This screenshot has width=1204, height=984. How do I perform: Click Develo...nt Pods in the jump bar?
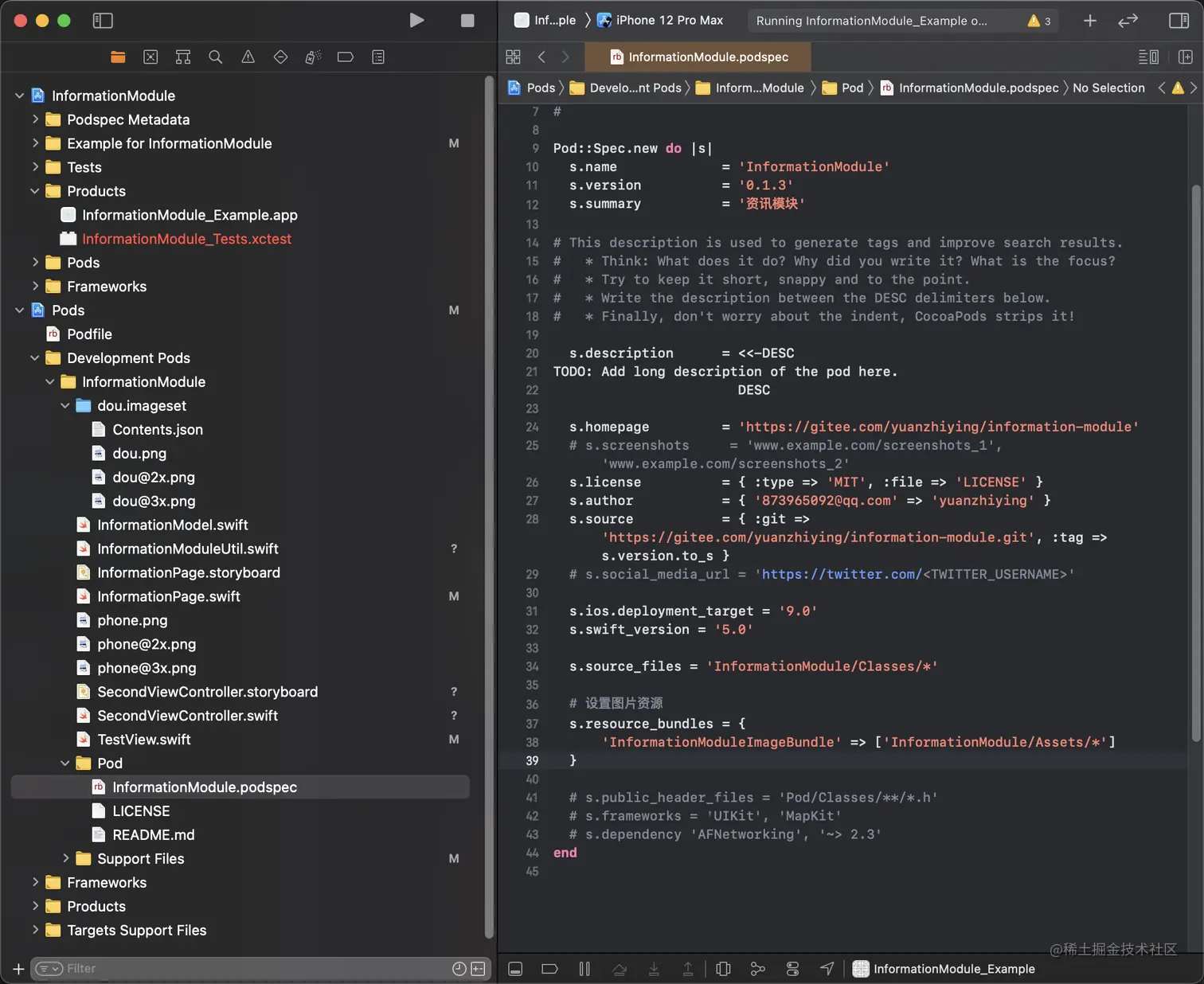[626, 88]
